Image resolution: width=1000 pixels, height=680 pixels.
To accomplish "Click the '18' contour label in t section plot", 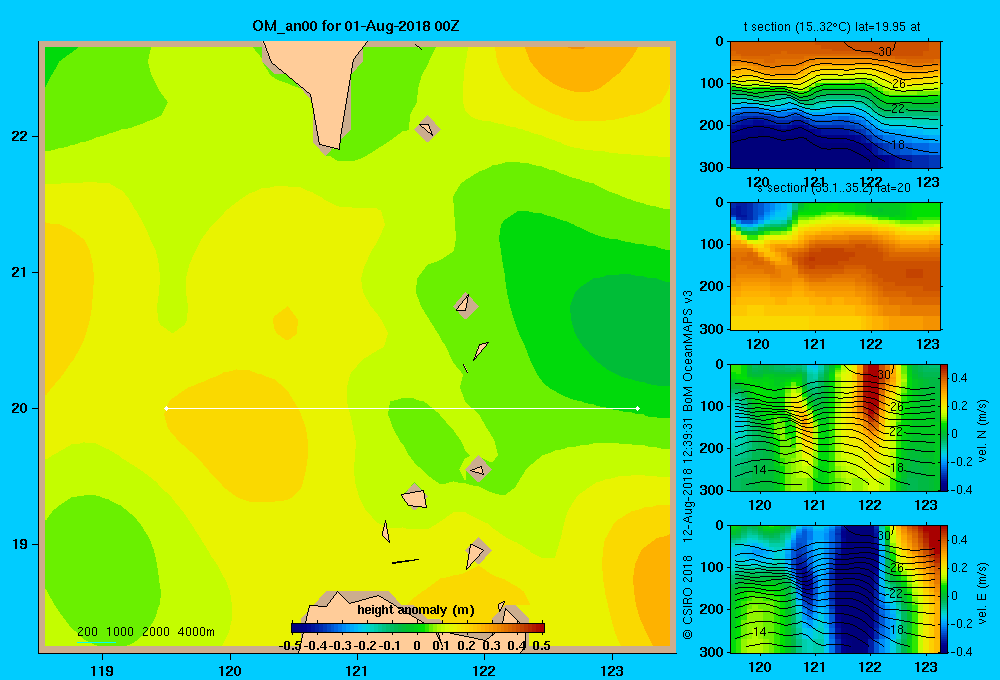I will (x=897, y=145).
